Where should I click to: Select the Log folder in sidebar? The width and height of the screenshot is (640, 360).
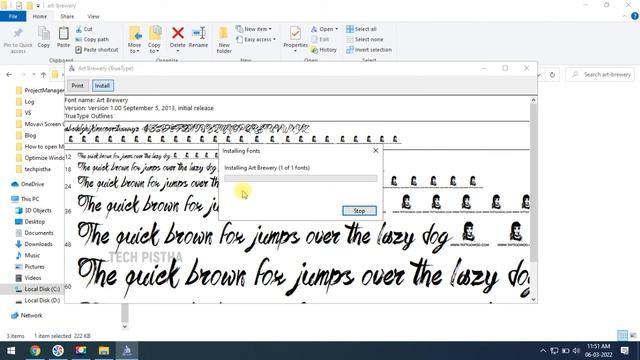tap(25, 102)
